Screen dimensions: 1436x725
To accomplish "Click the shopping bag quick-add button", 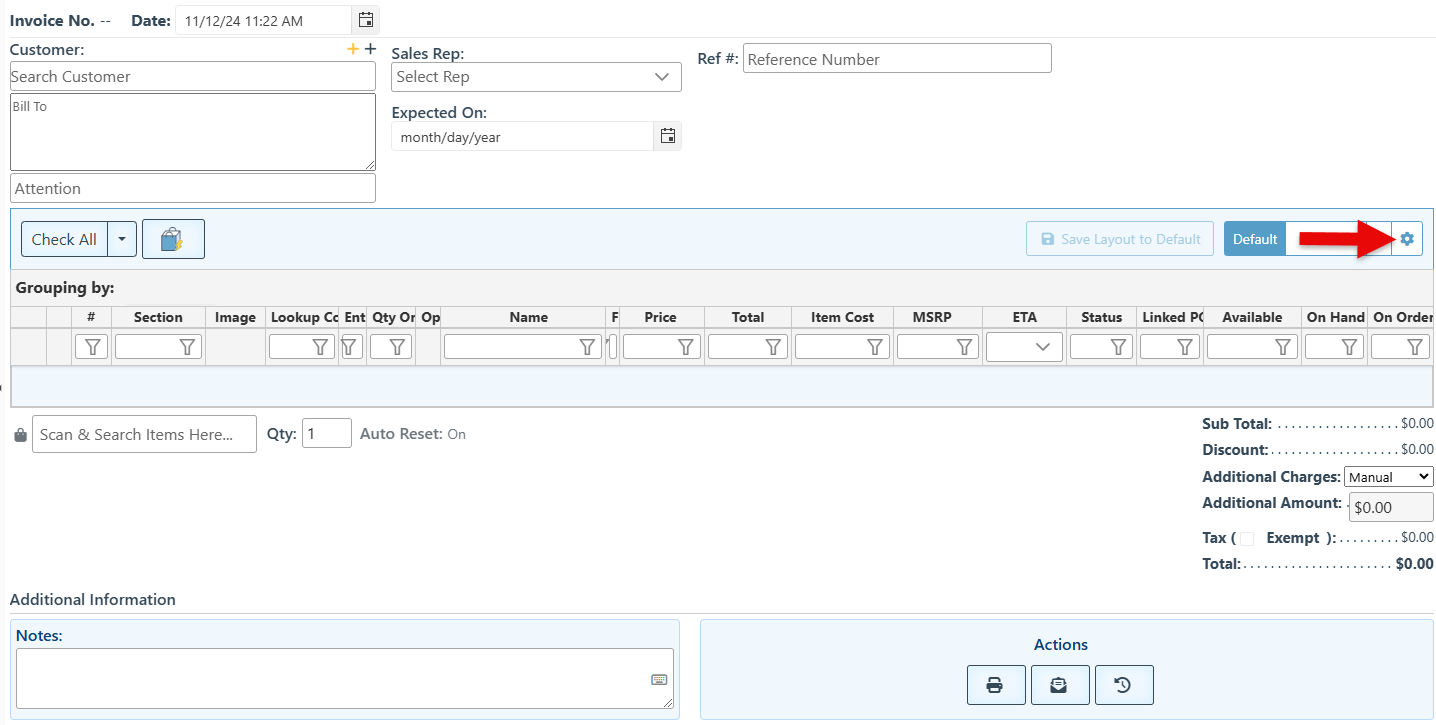I will (x=173, y=239).
